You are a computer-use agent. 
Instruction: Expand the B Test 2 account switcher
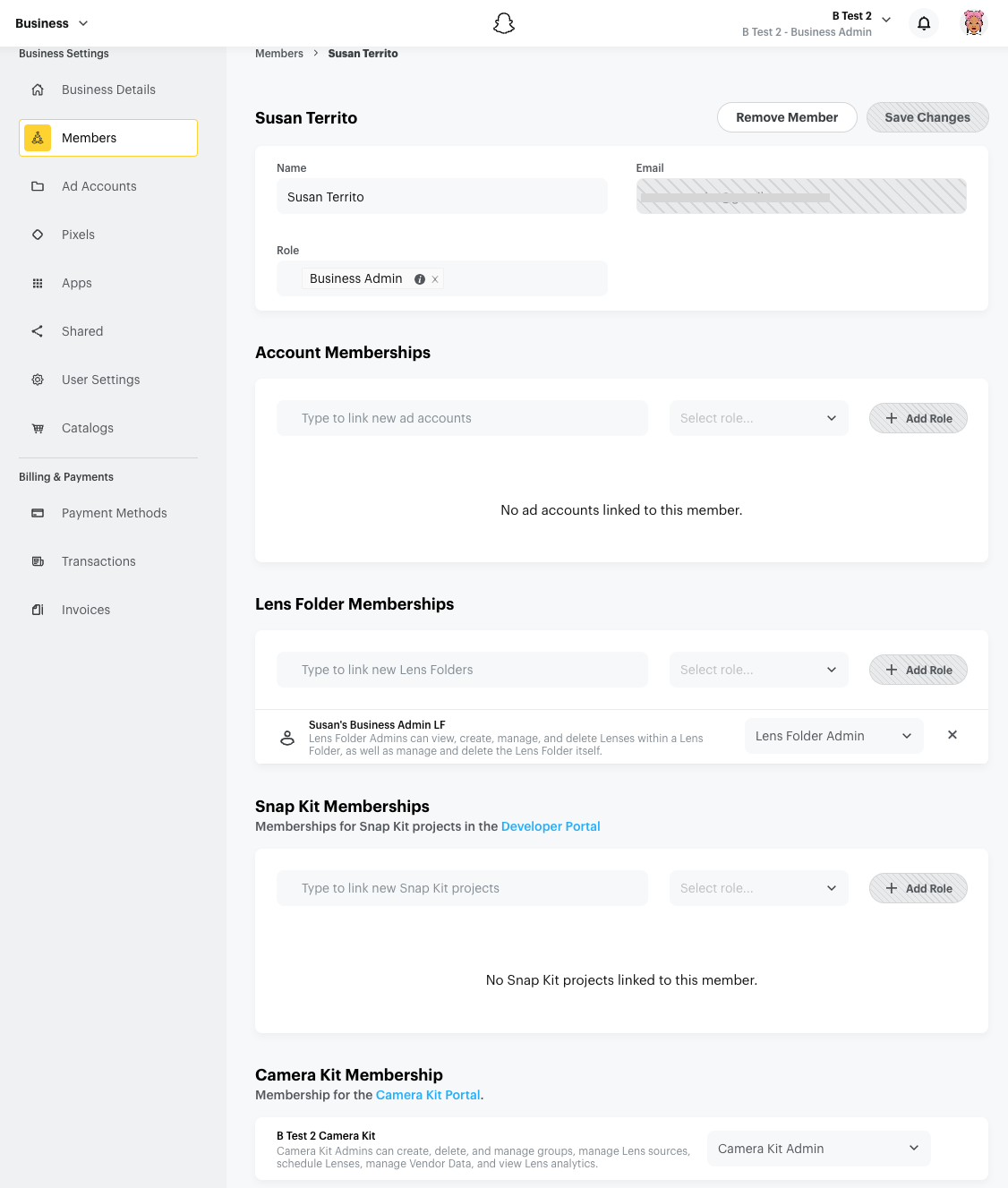click(885, 19)
